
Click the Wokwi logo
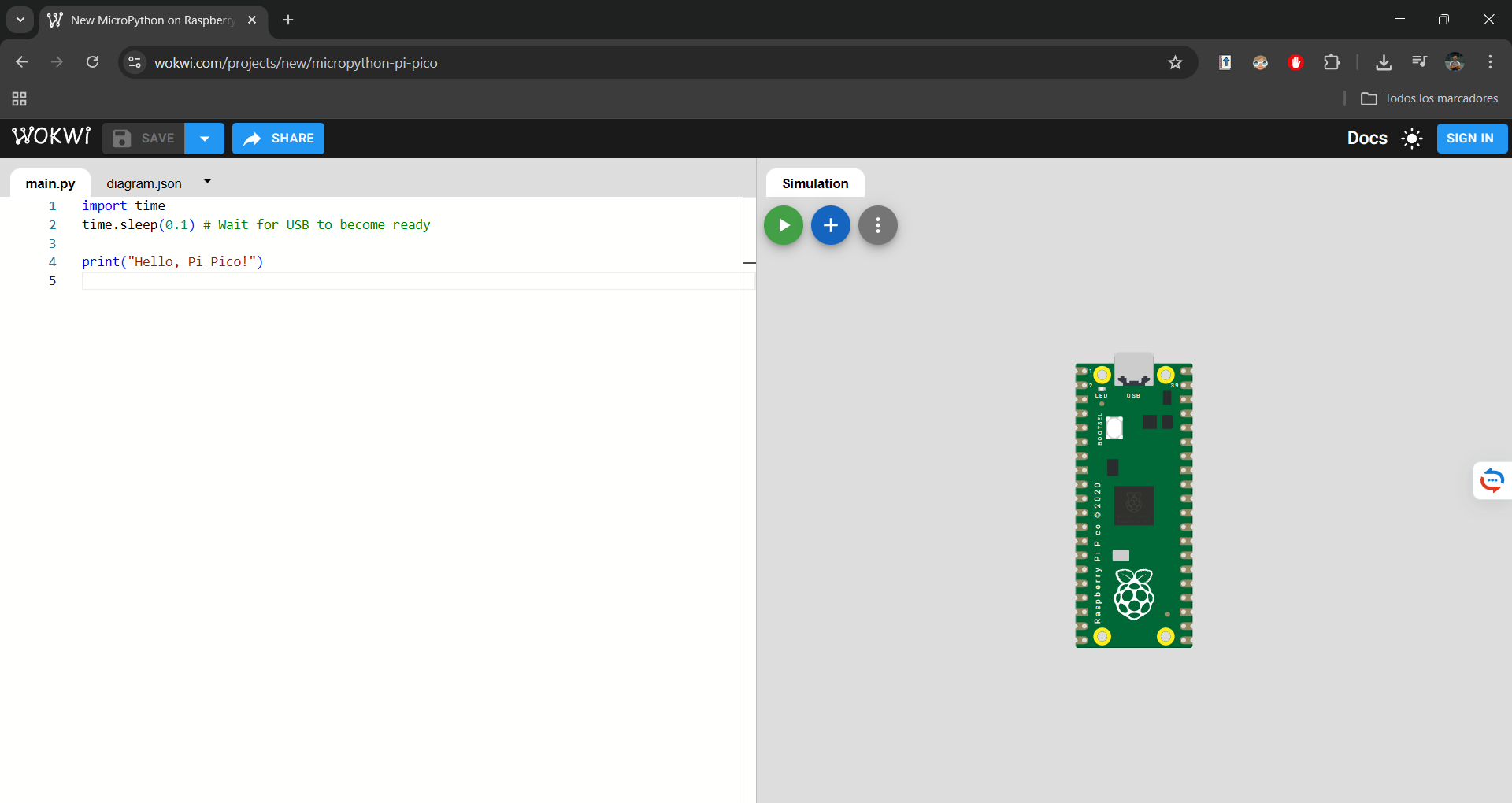tap(50, 136)
